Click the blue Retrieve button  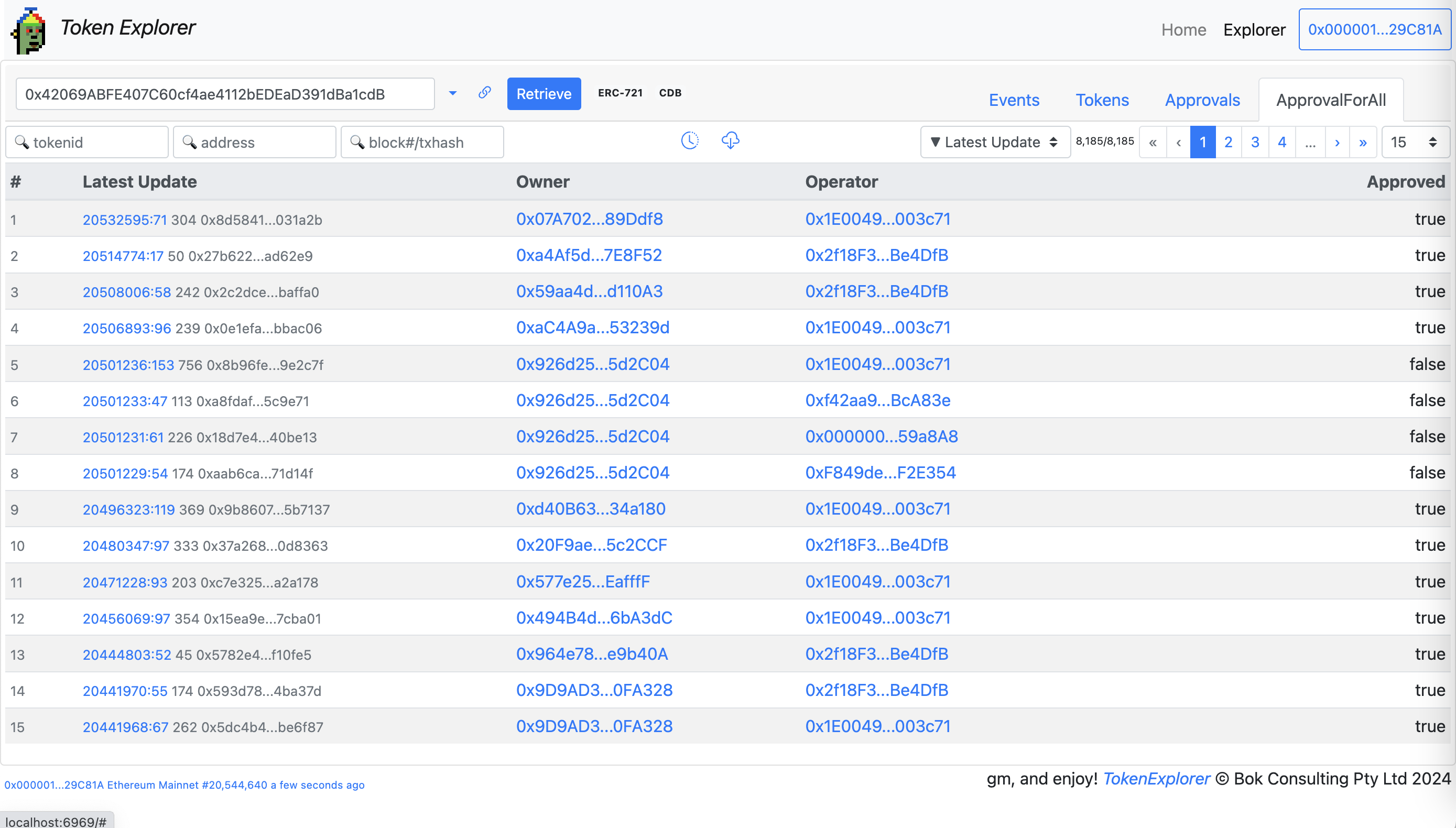[544, 94]
